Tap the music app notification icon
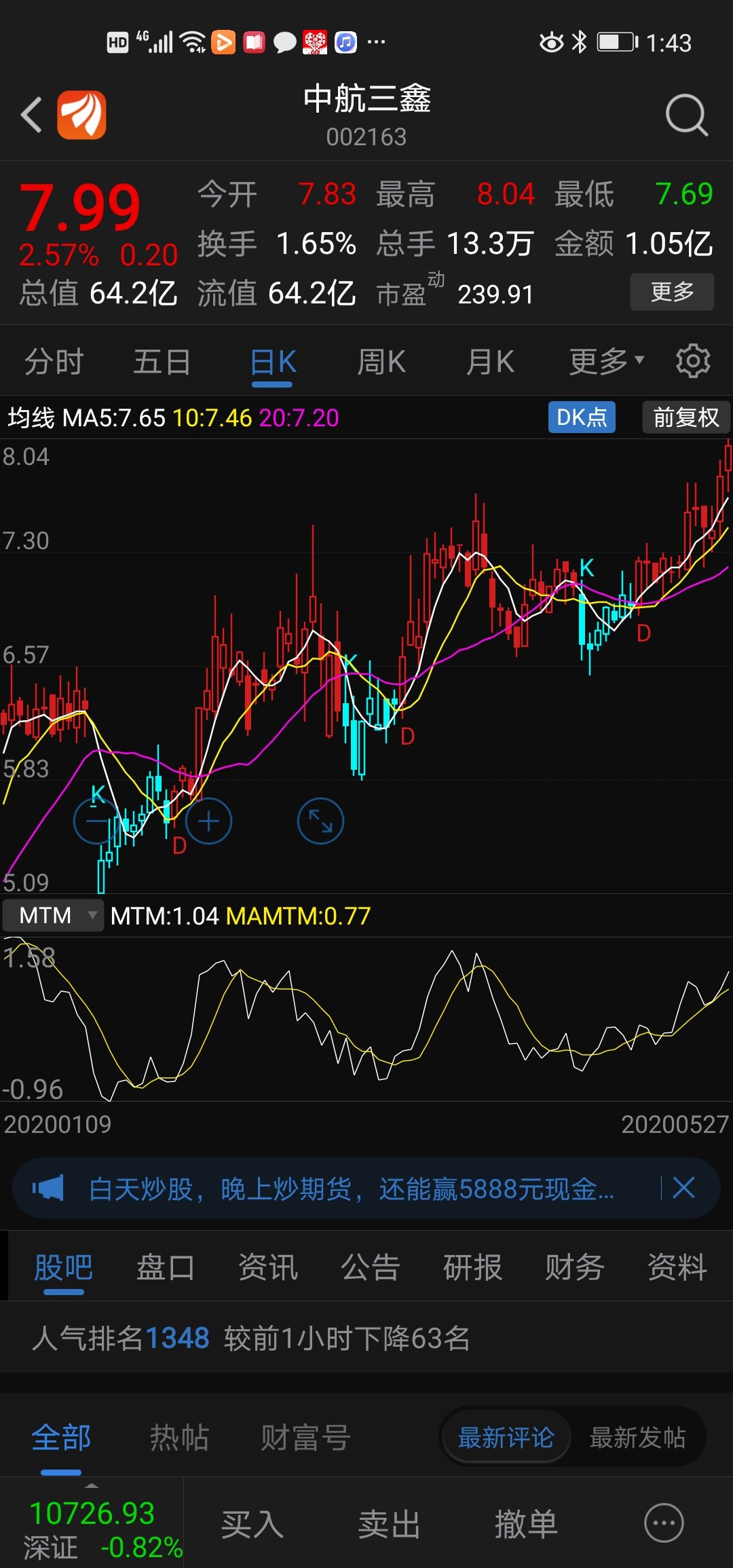The width and height of the screenshot is (733, 1568). tap(345, 42)
